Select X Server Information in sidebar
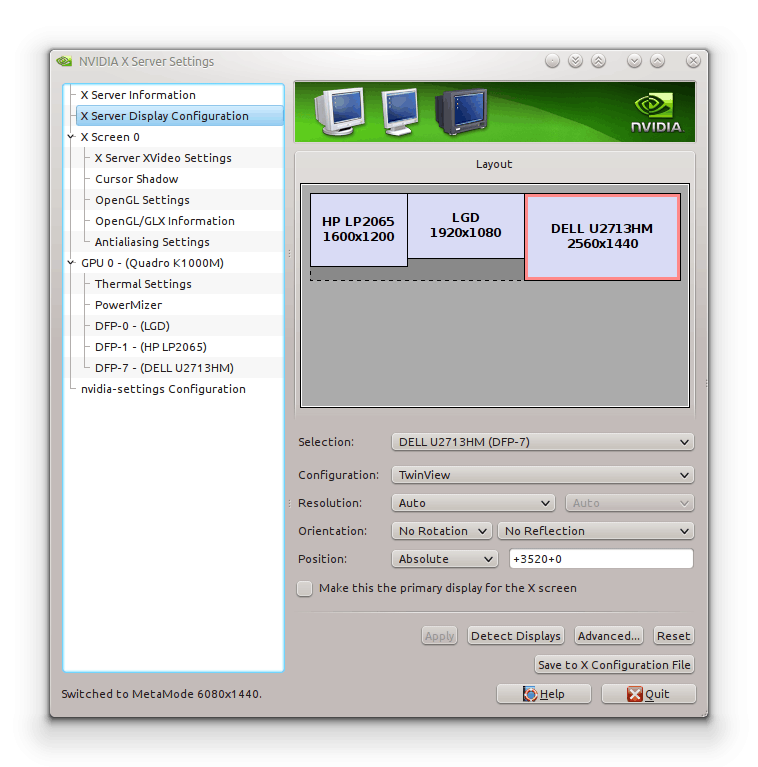 tap(138, 95)
